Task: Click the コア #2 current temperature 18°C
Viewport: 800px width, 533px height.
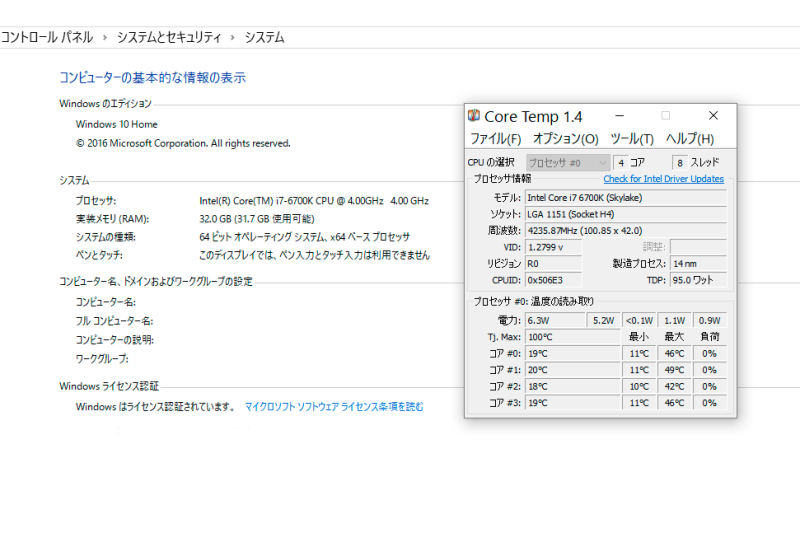Action: click(x=573, y=387)
